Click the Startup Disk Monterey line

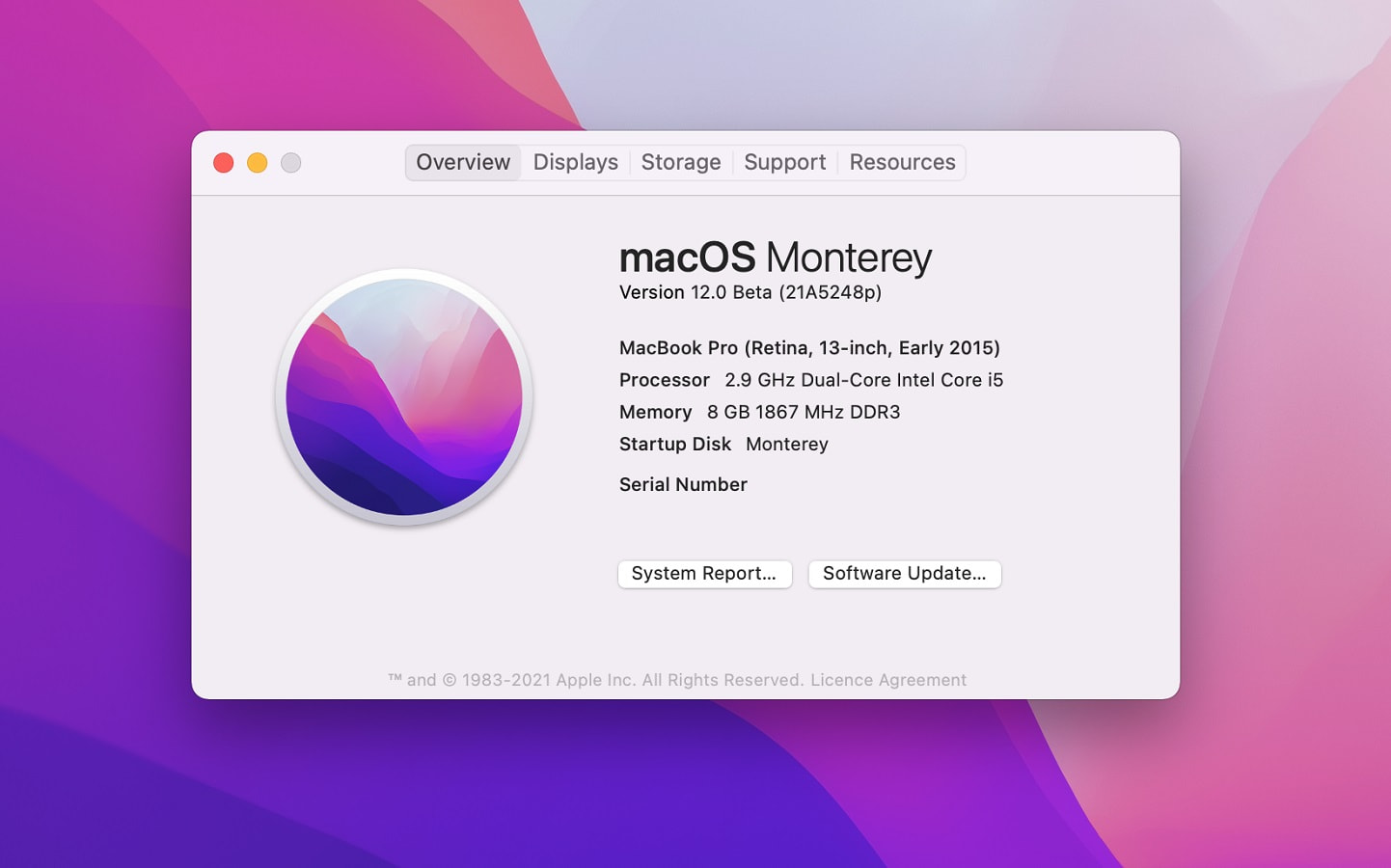[723, 445]
